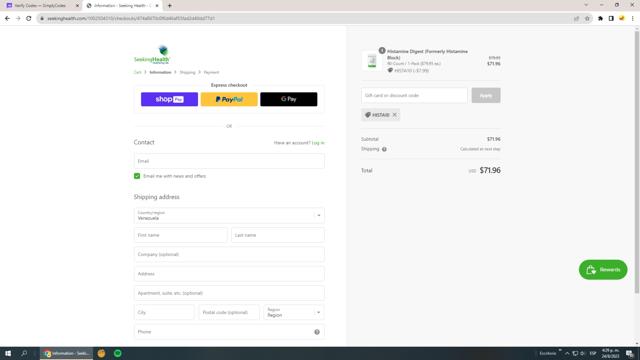Screen dimensions: 640x360
Task: Open the Region dropdown
Action: pyautogui.click(x=294, y=312)
